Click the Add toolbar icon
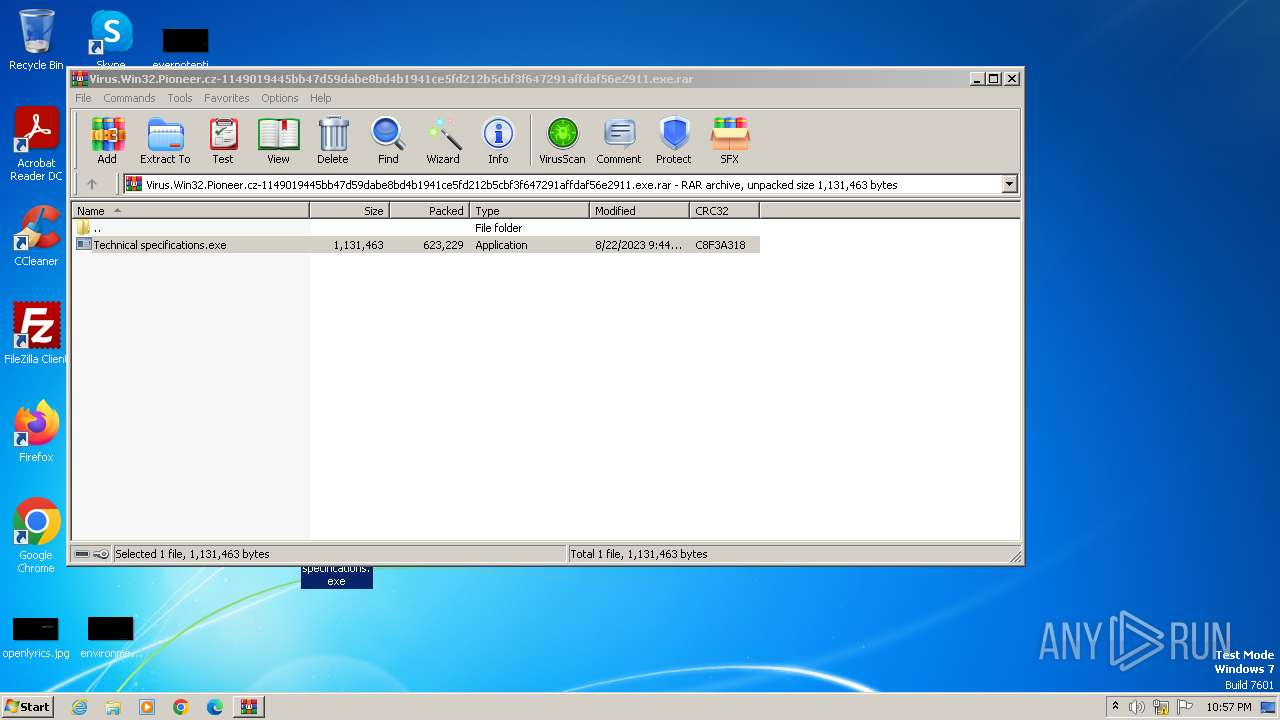The image size is (1280, 720). pyautogui.click(x=107, y=140)
